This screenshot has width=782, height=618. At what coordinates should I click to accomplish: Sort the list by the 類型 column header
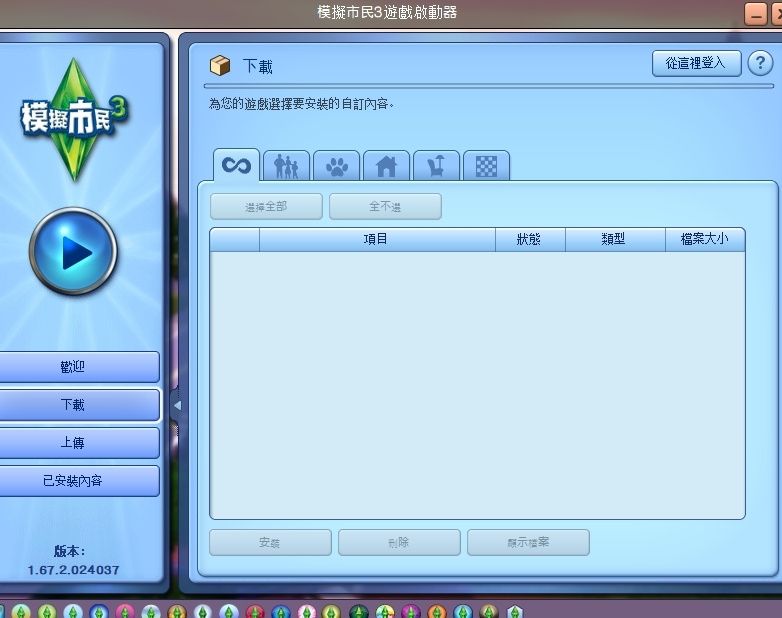coord(615,239)
